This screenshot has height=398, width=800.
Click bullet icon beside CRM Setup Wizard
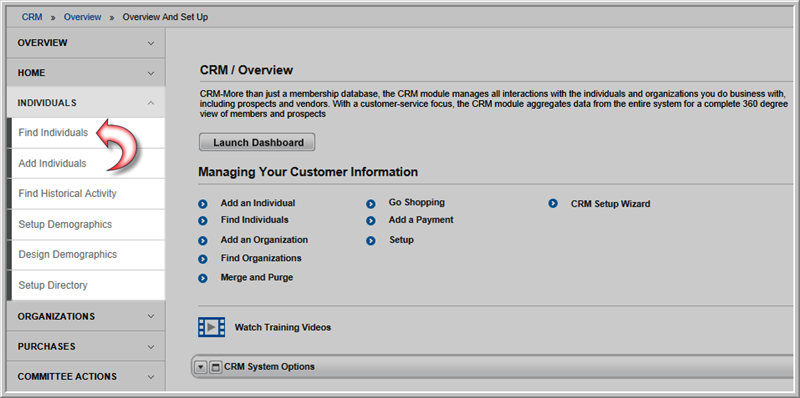coord(553,204)
